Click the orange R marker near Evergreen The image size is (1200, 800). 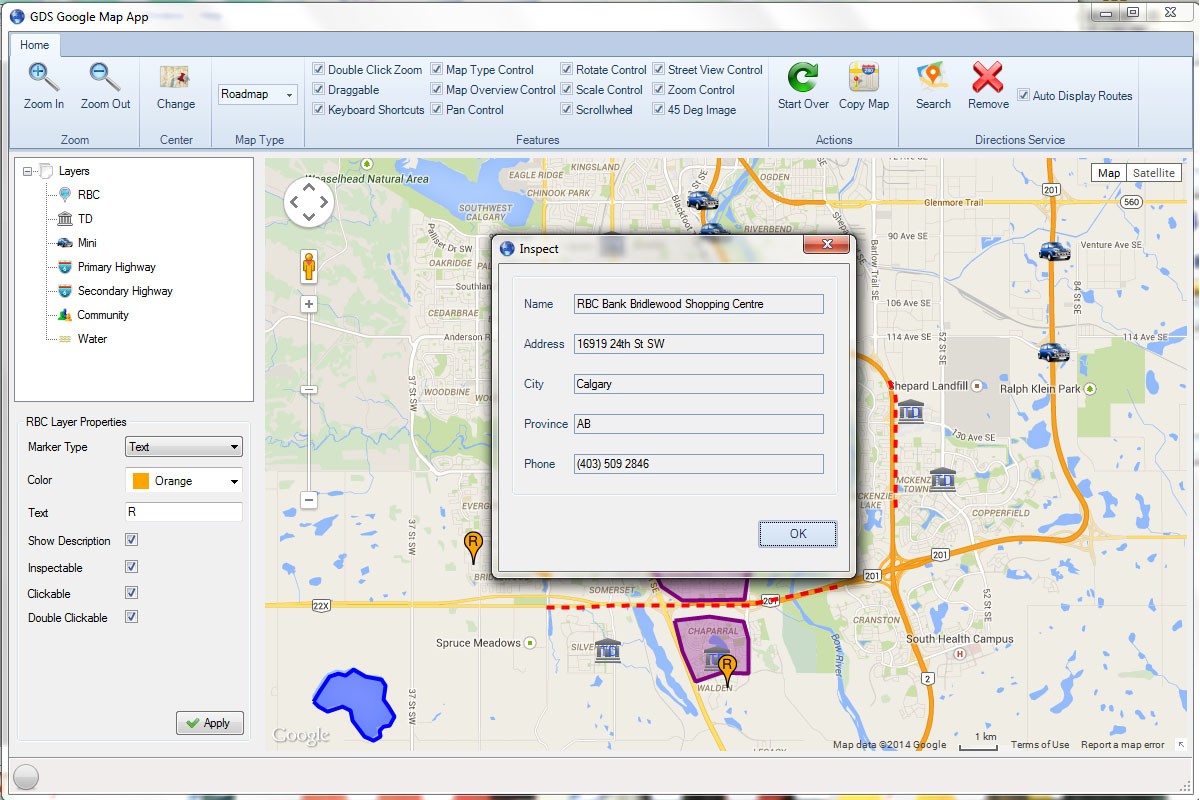[474, 547]
